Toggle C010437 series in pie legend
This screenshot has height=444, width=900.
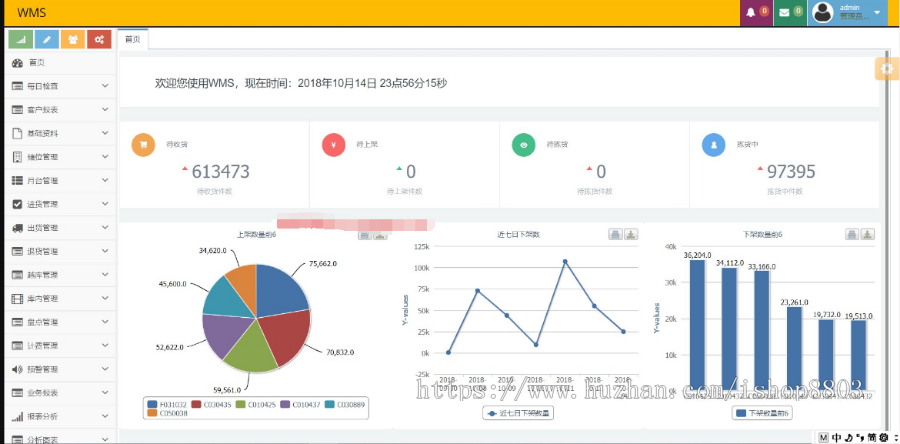[299, 404]
